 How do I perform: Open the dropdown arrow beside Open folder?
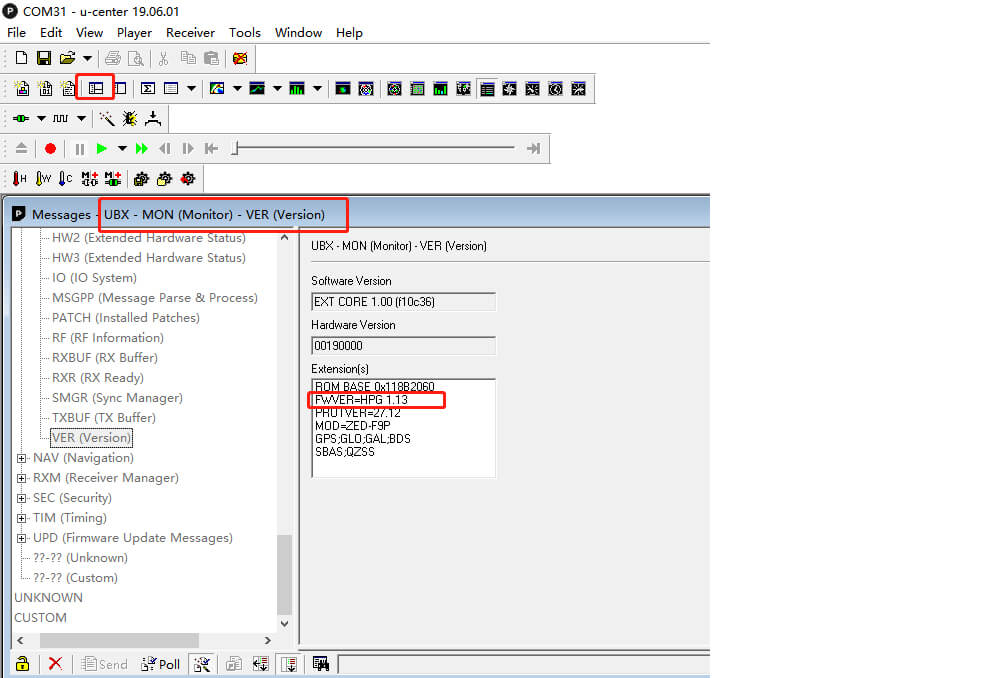[87, 58]
